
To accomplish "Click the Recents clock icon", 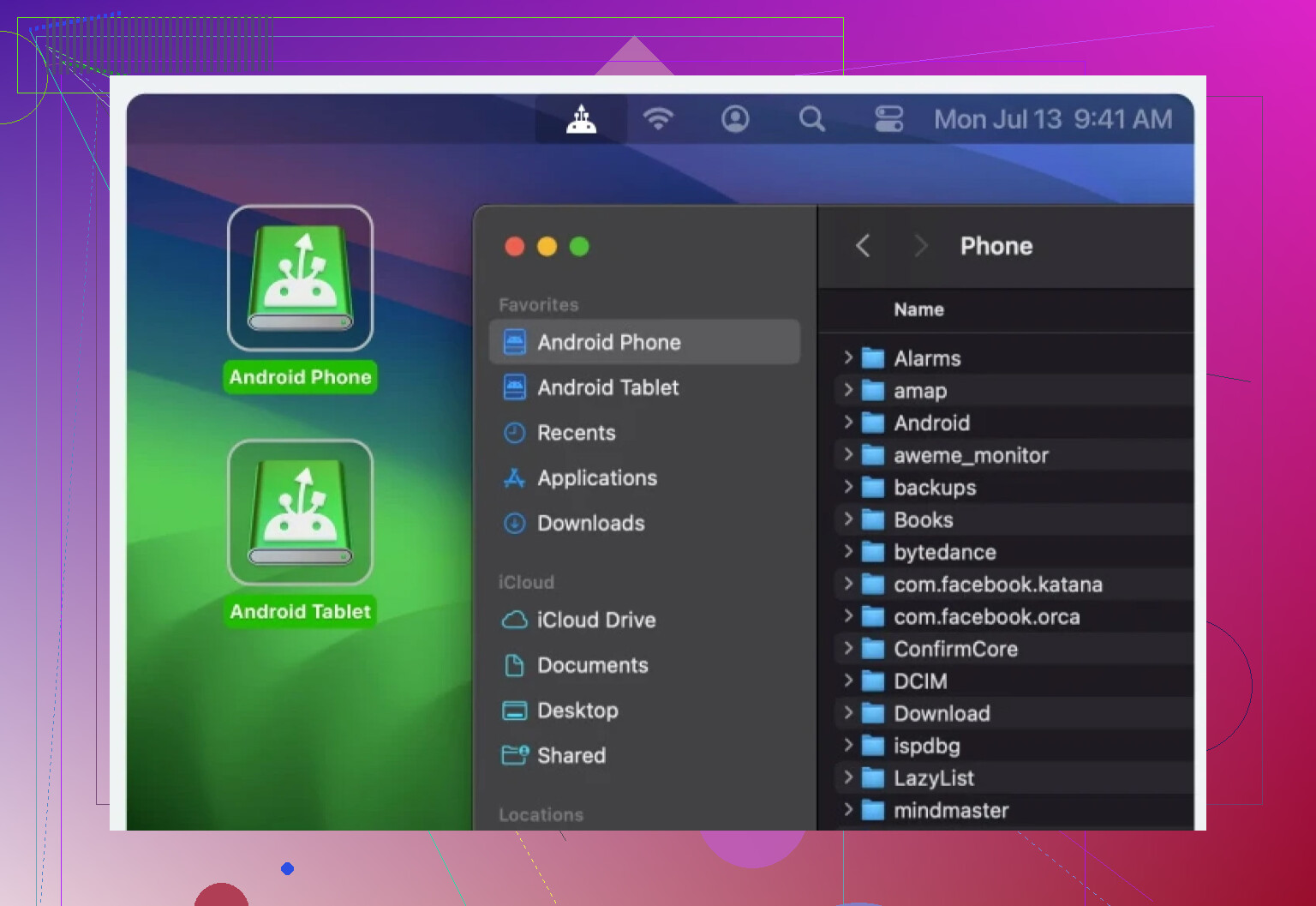I will (514, 433).
